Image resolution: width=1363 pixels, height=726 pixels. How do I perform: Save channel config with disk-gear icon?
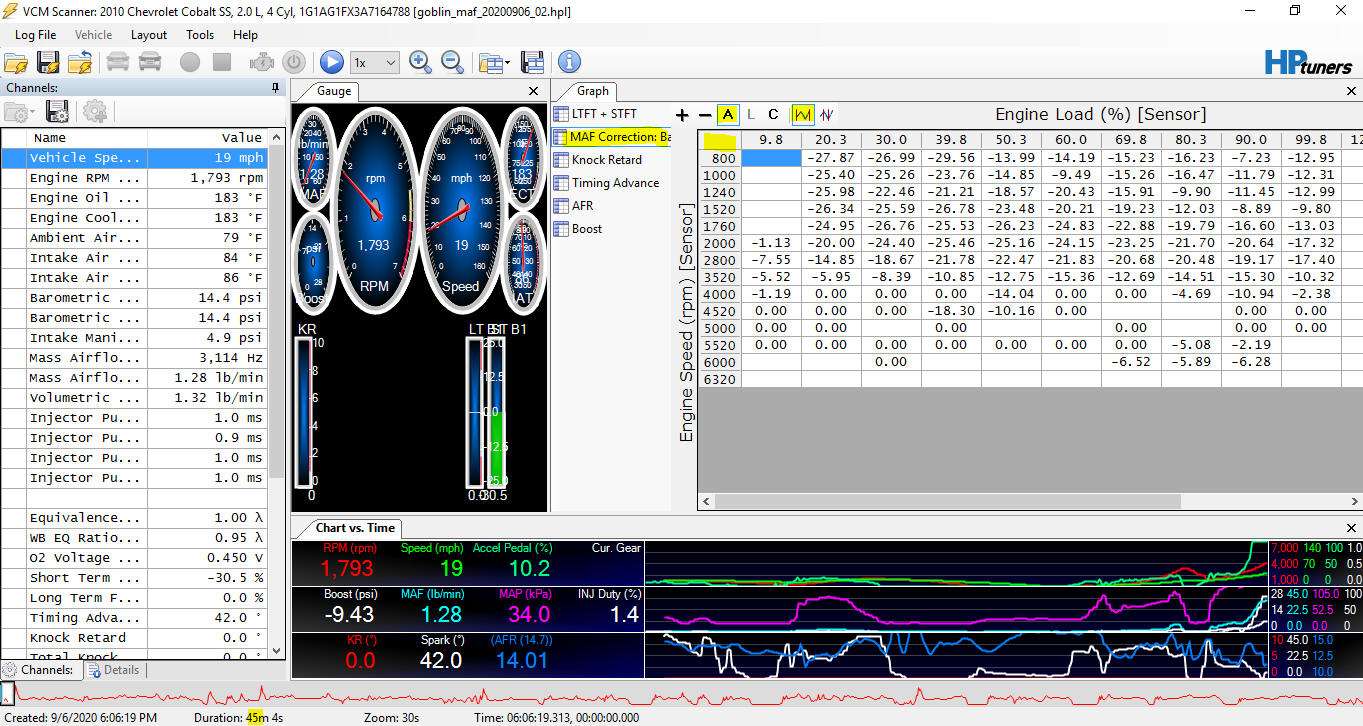tap(58, 111)
